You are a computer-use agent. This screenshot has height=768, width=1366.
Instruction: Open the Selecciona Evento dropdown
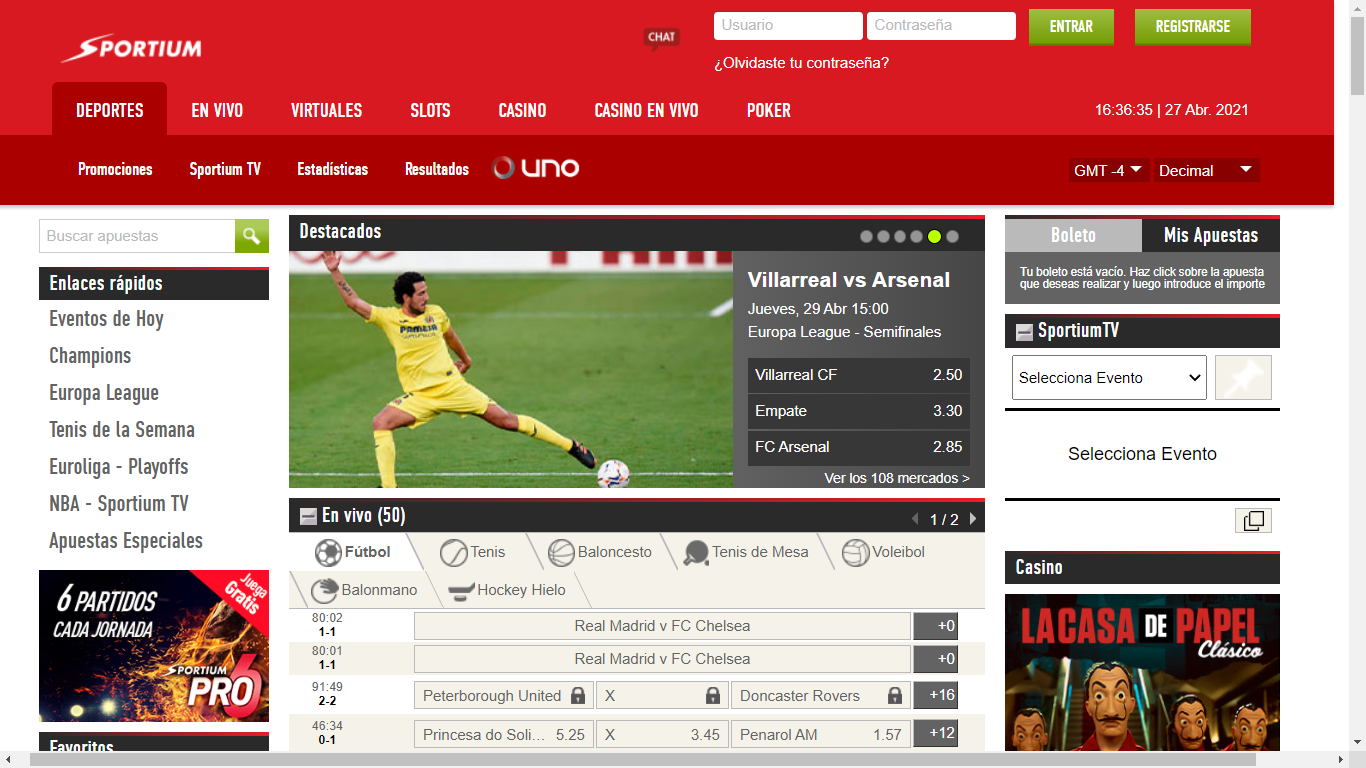point(1109,378)
